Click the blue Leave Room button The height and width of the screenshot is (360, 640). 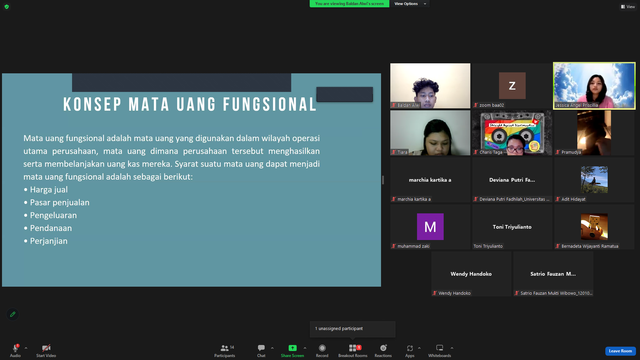tap(620, 351)
